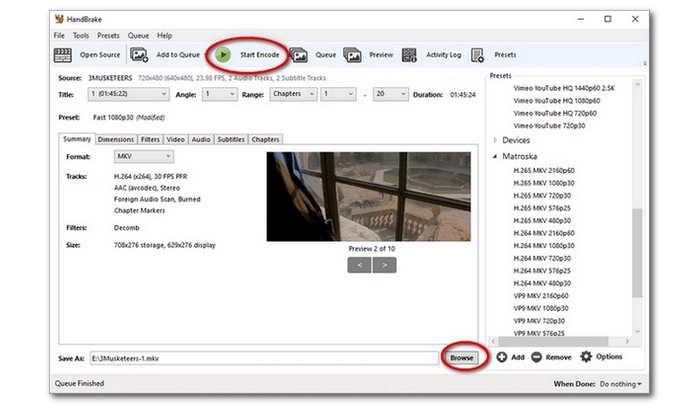Click the Add to Queue icon
700x405 pixels.
(x=139, y=55)
